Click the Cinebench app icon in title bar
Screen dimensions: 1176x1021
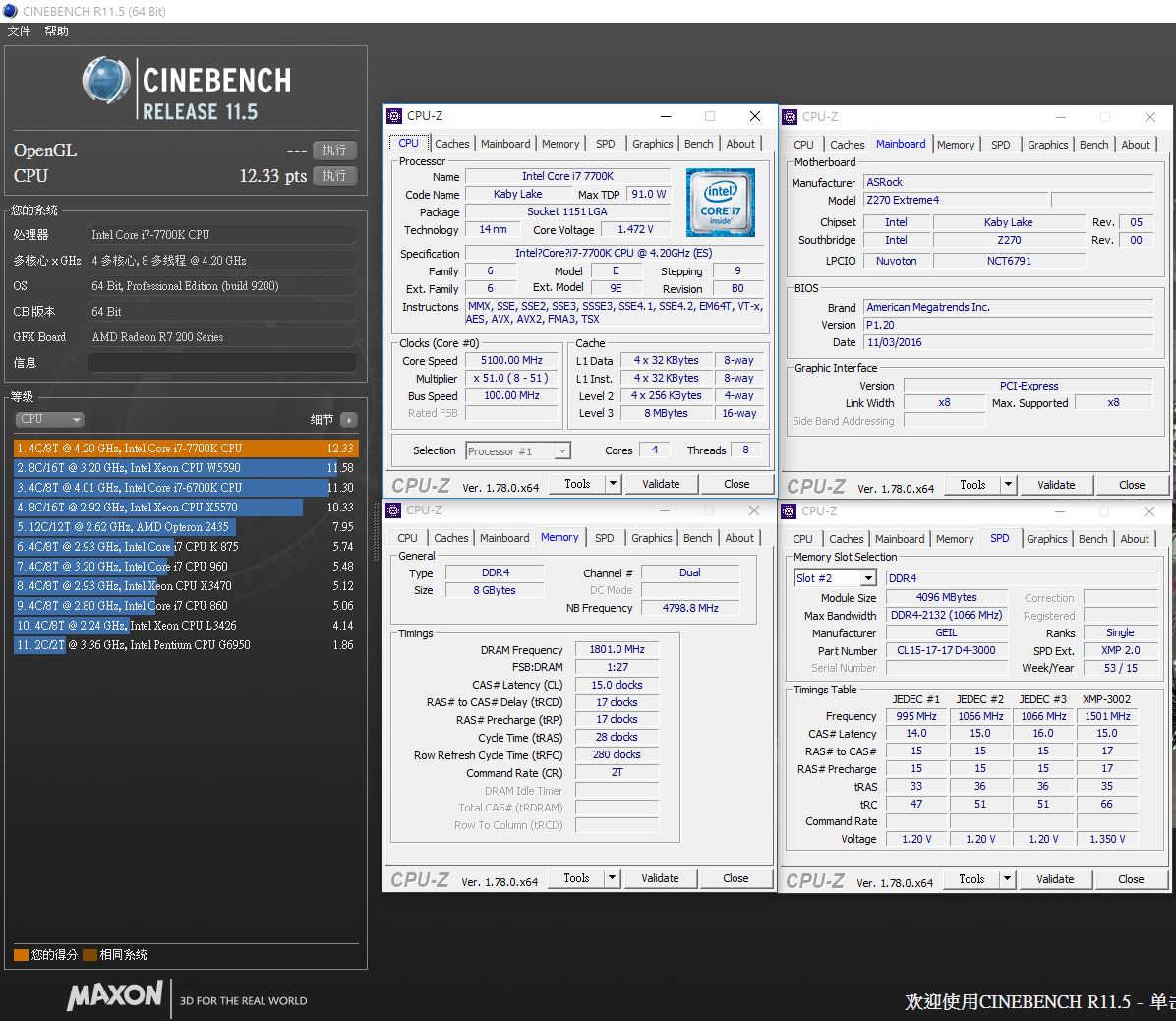click(x=10, y=11)
